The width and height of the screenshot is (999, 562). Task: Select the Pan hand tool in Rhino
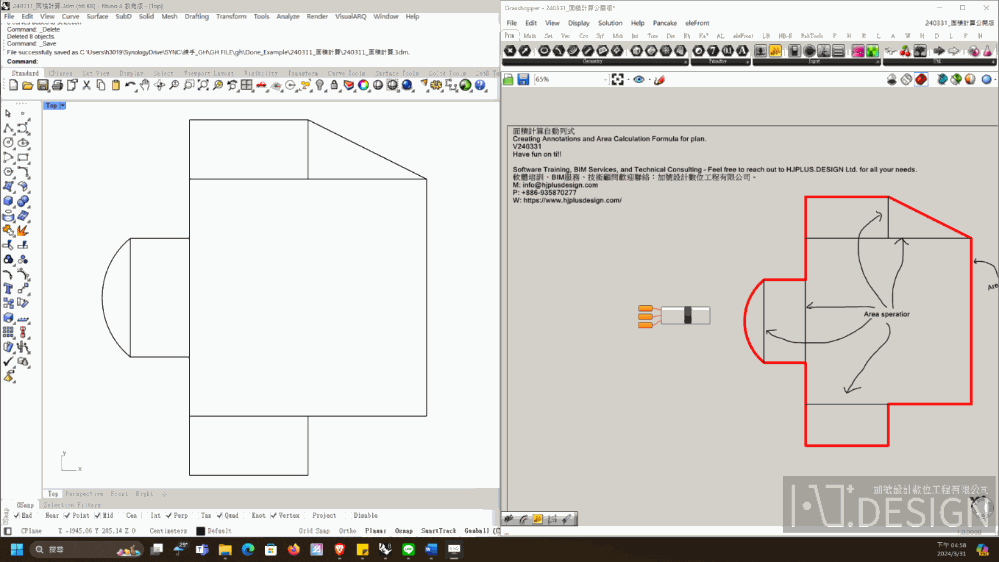[145, 85]
